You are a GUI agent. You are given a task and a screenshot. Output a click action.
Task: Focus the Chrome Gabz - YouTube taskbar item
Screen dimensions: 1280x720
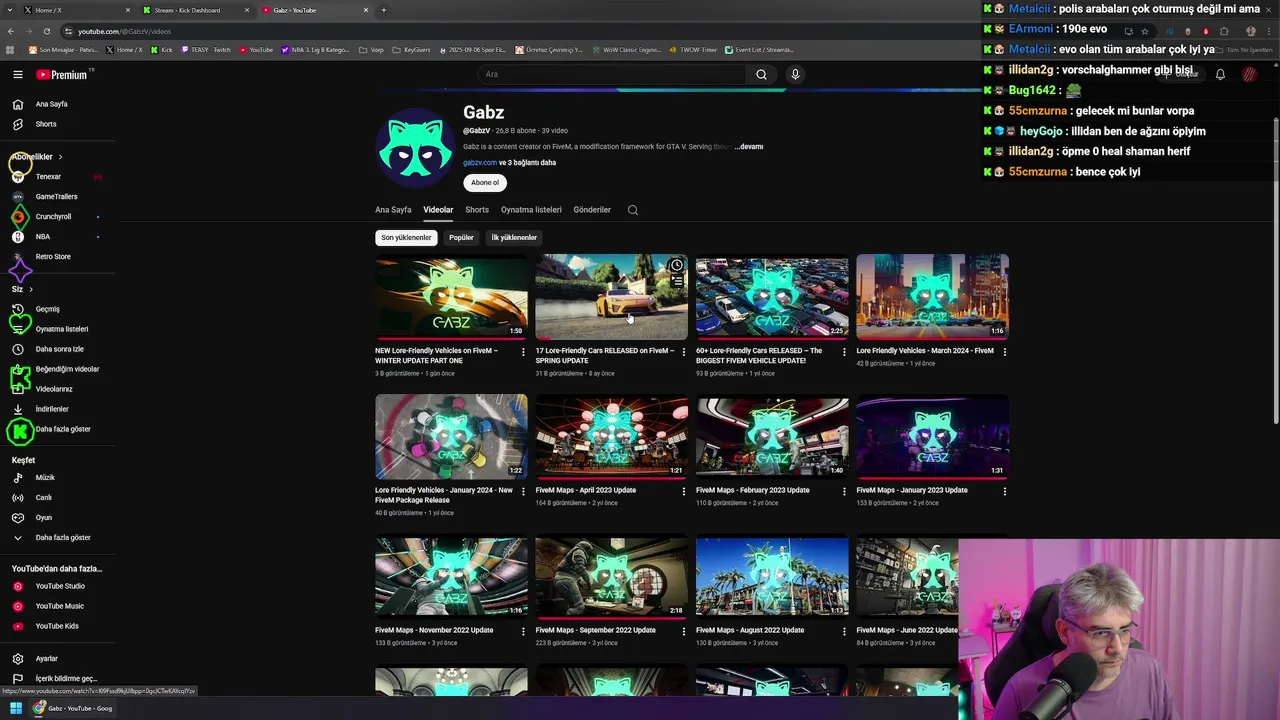73,708
